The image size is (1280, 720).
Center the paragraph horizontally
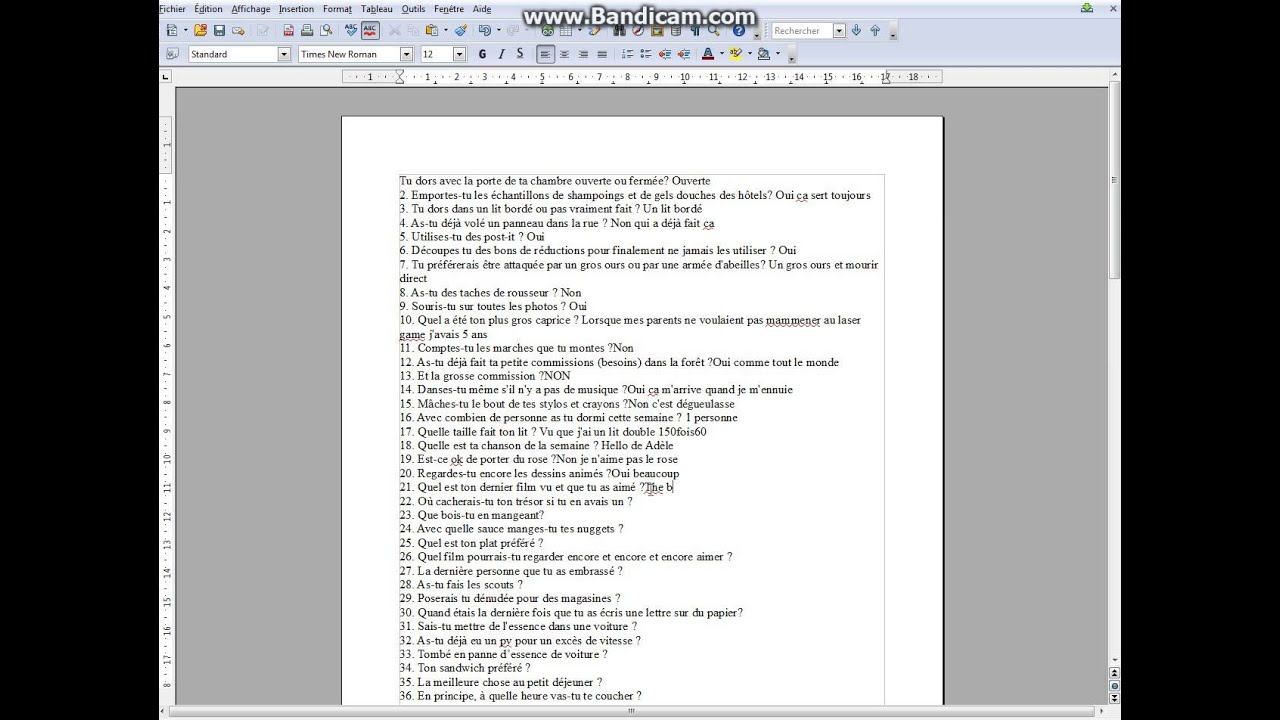(564, 54)
